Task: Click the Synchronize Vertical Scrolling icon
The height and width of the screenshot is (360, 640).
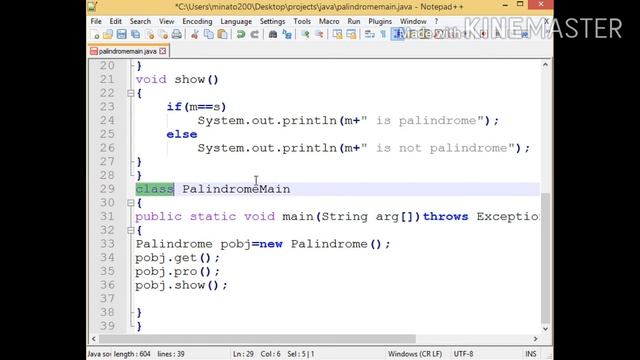Action: pos(337,35)
